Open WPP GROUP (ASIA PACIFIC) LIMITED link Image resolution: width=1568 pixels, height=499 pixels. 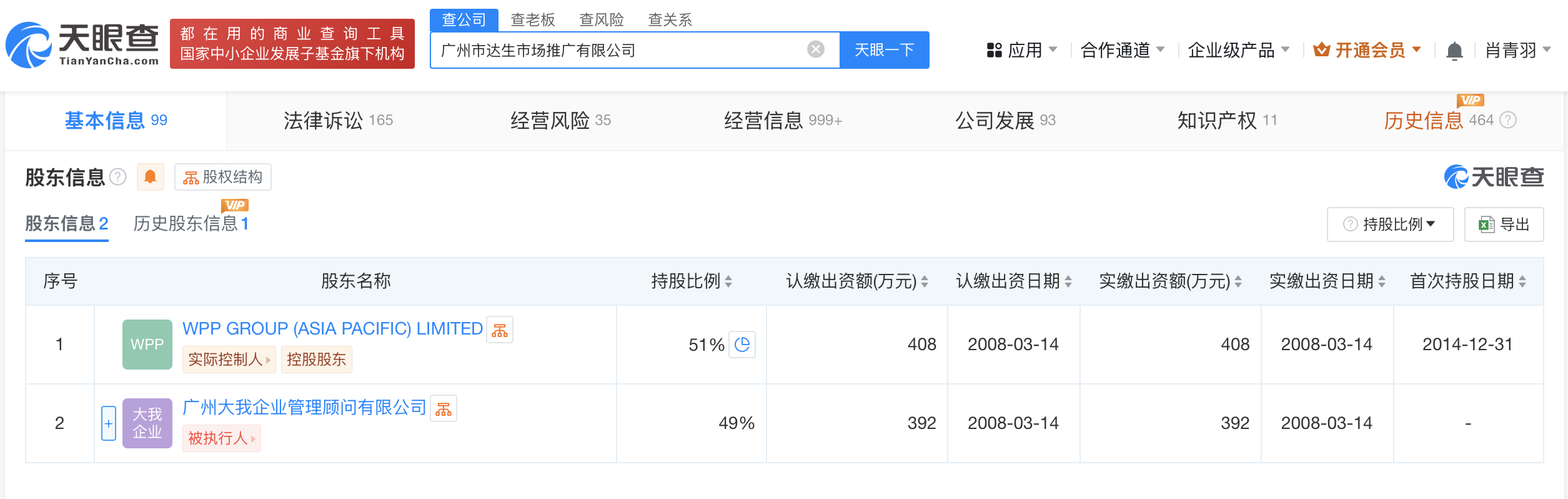(332, 329)
